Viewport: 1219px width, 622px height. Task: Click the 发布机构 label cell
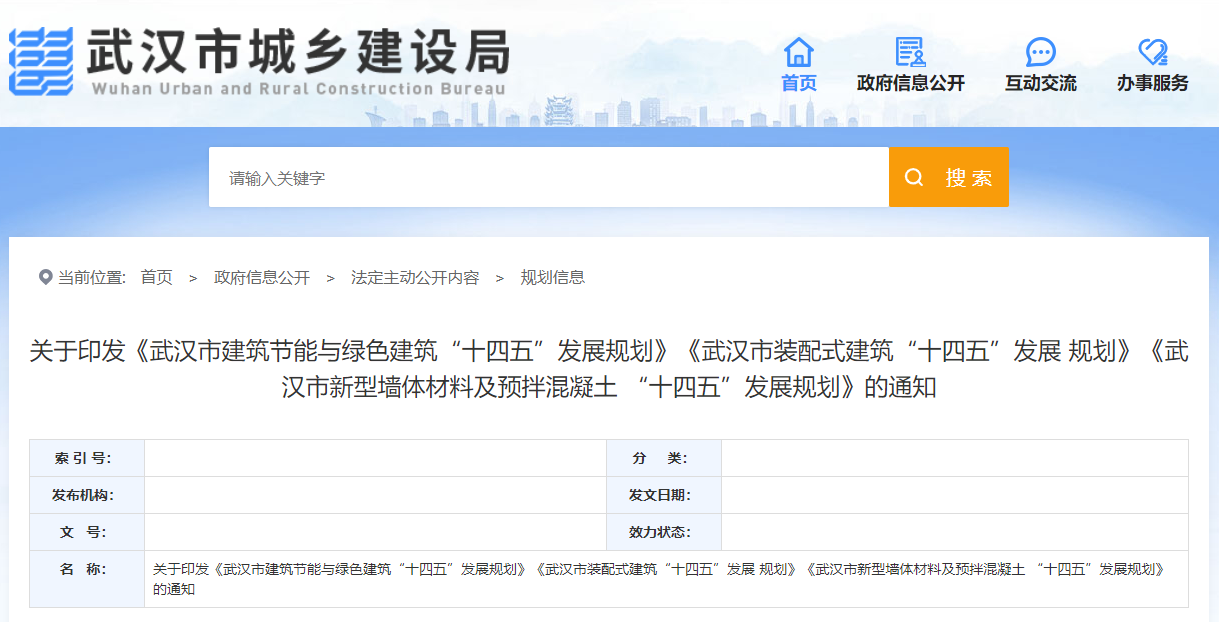coord(86,495)
